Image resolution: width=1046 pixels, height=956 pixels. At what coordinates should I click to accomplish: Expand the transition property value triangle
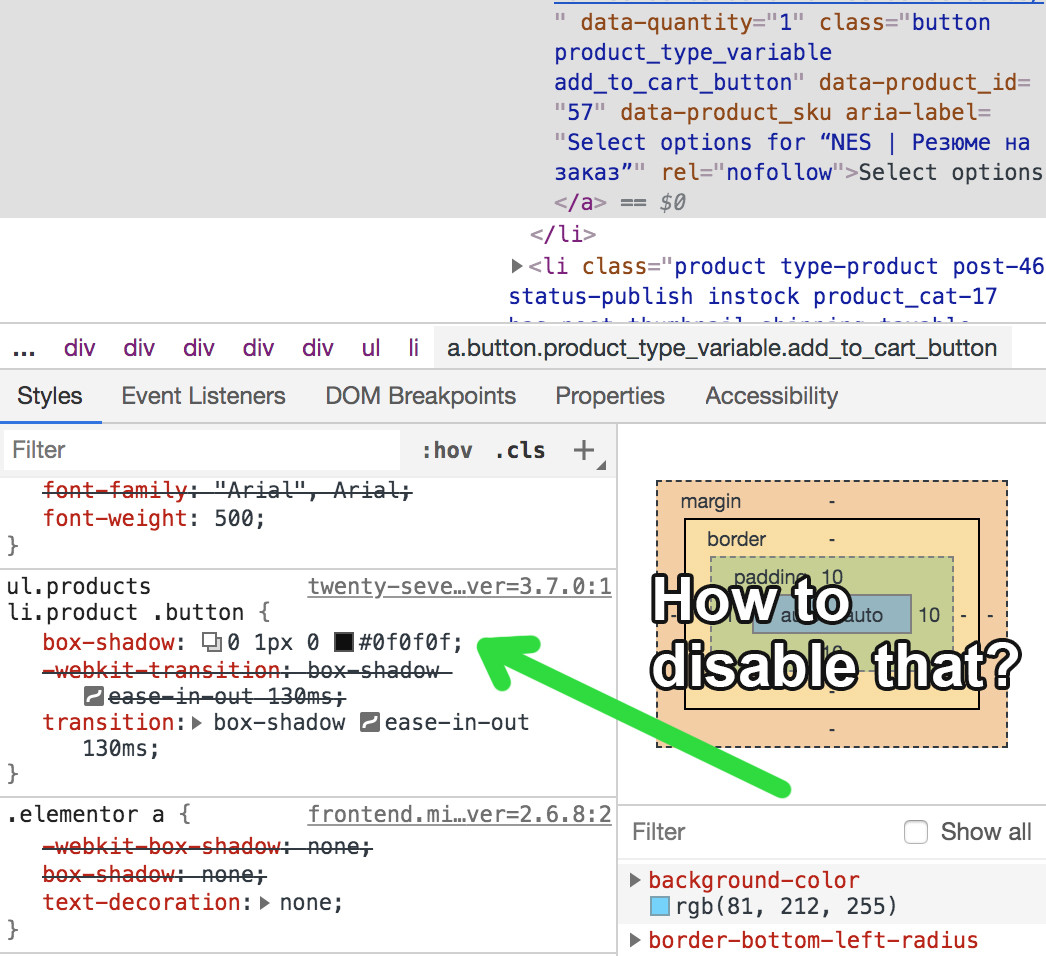point(196,723)
